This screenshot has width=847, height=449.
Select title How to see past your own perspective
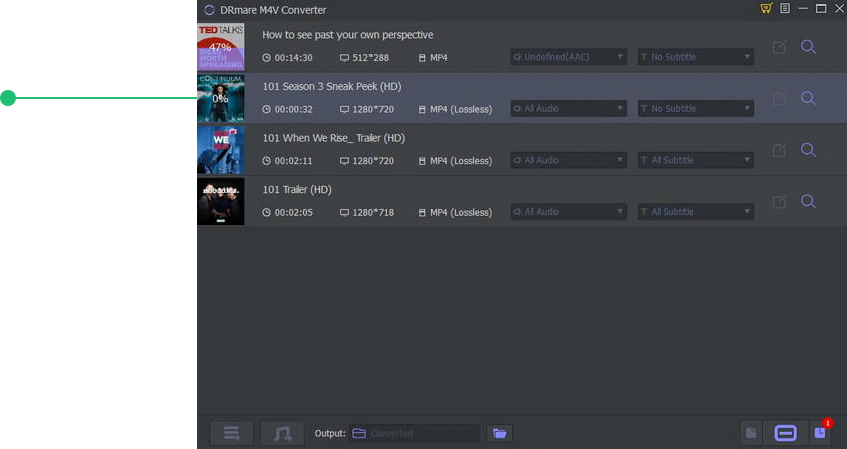pyautogui.click(x=347, y=35)
